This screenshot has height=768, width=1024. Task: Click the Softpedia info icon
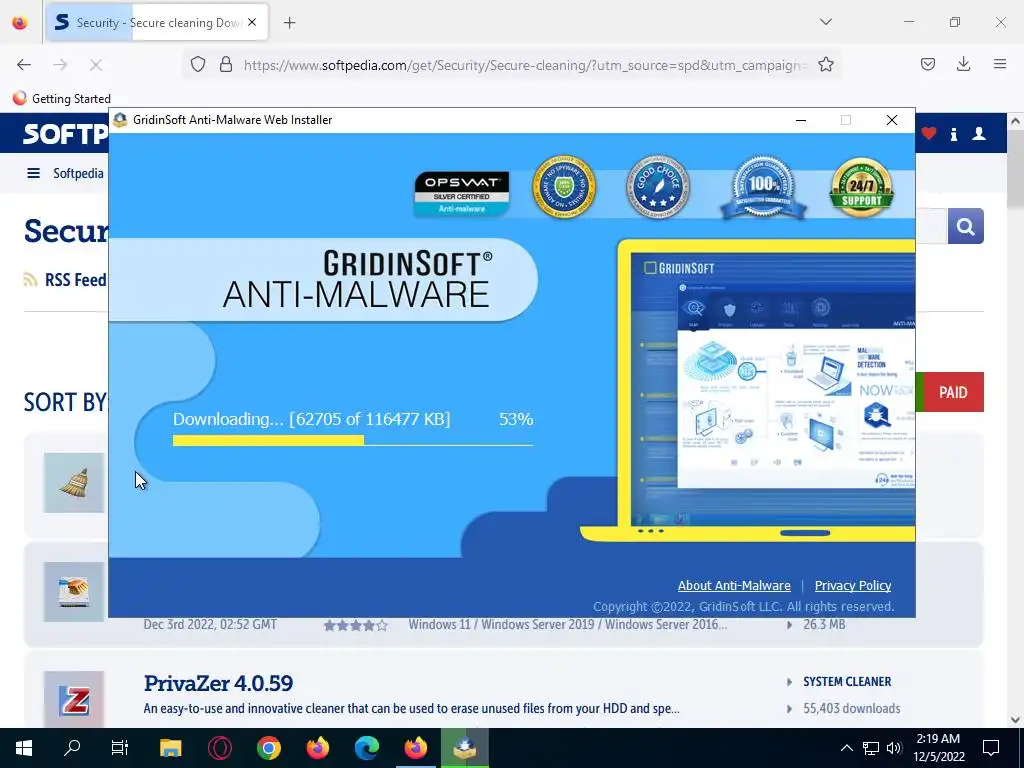tap(953, 135)
